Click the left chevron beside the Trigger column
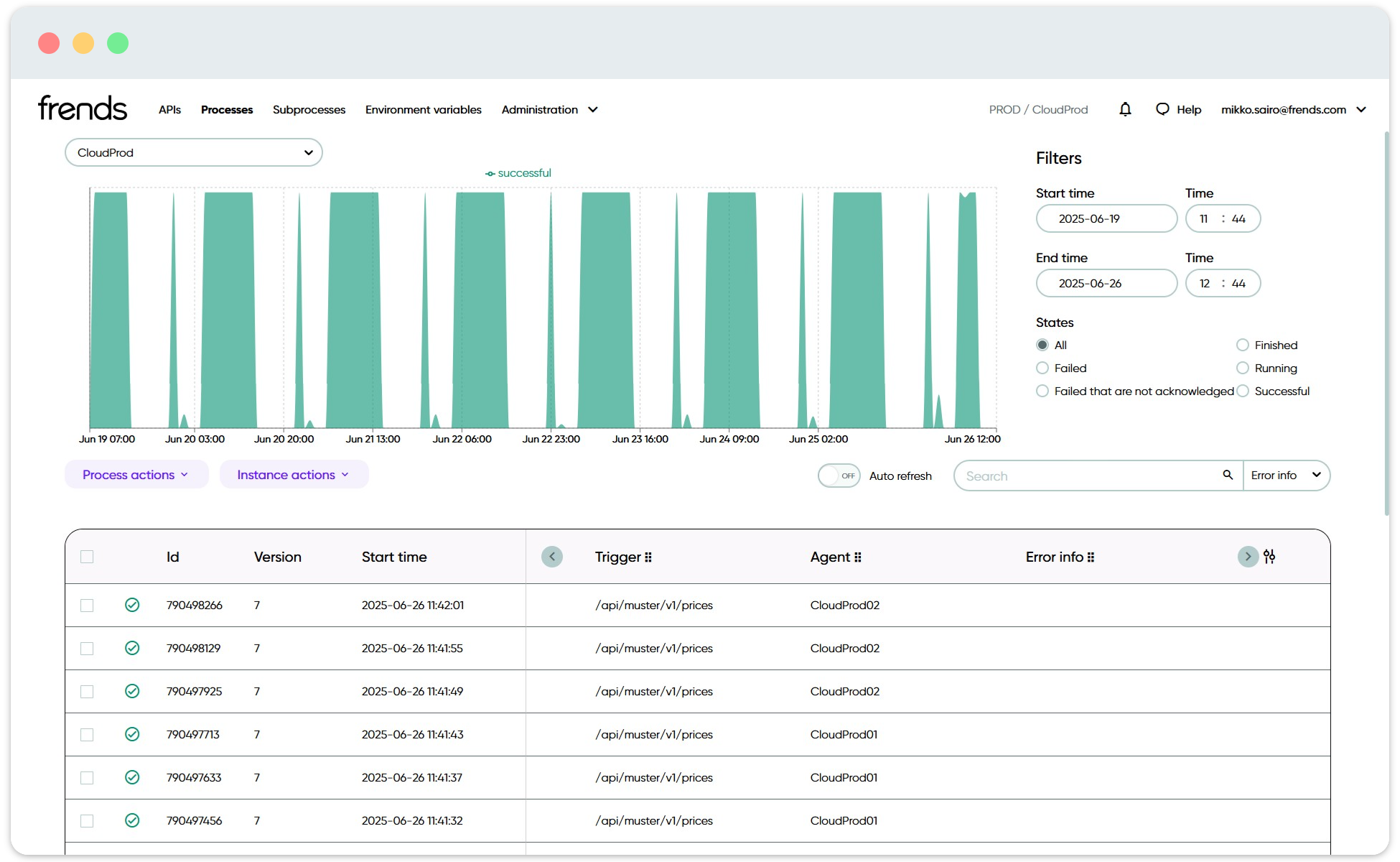 551,557
